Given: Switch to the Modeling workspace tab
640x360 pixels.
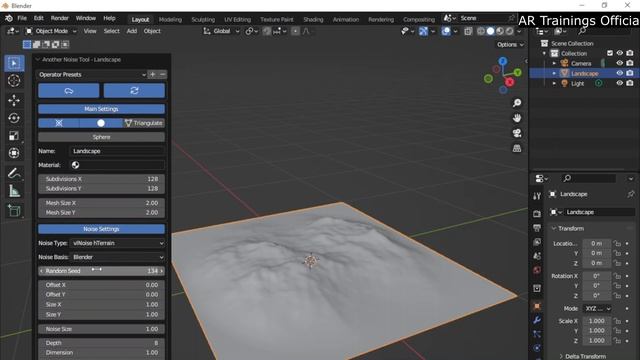Looking at the screenshot, I should tap(170, 20).
